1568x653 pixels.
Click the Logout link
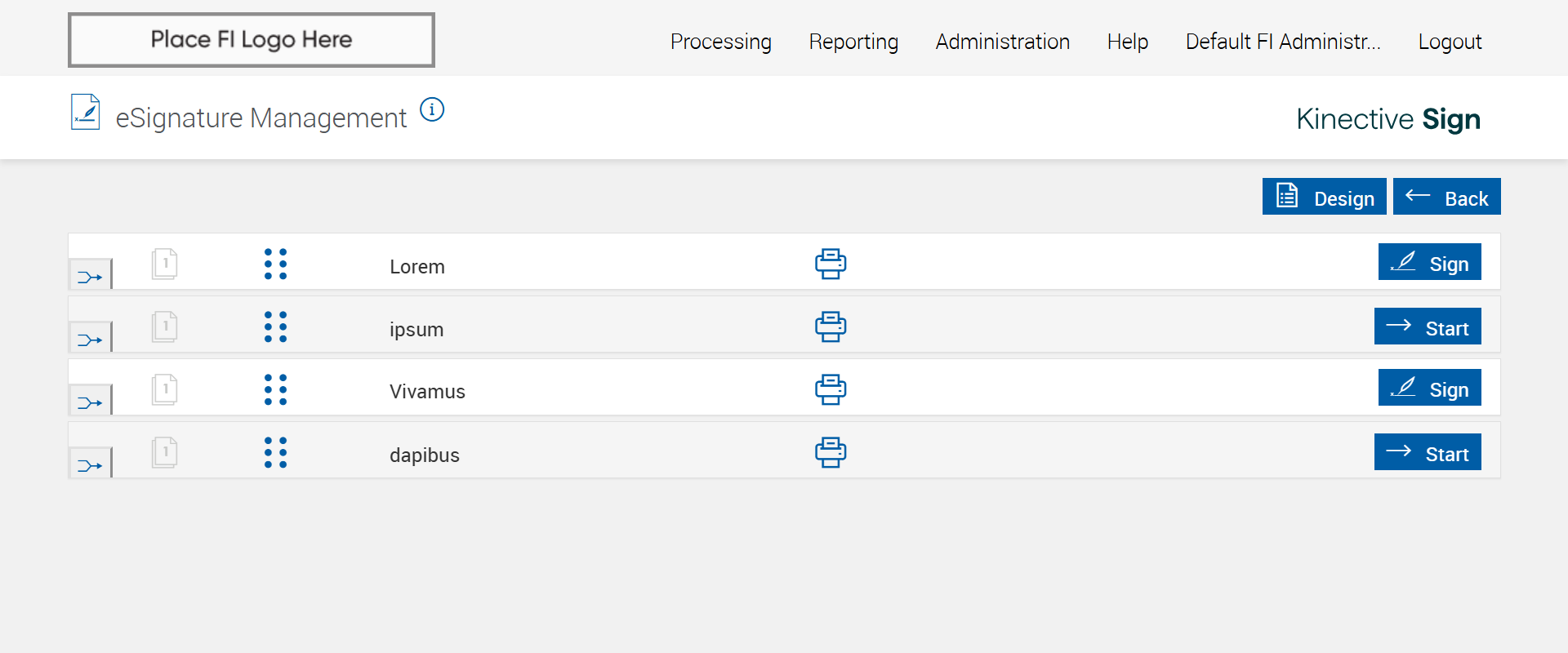[x=1450, y=42]
